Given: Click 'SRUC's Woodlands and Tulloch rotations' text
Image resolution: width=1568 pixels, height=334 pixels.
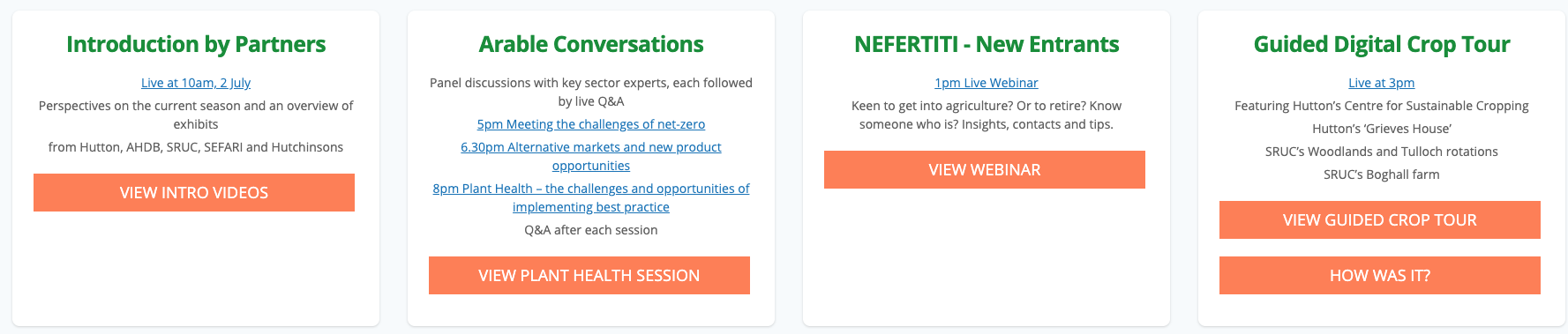Looking at the screenshot, I should click(1382, 152).
